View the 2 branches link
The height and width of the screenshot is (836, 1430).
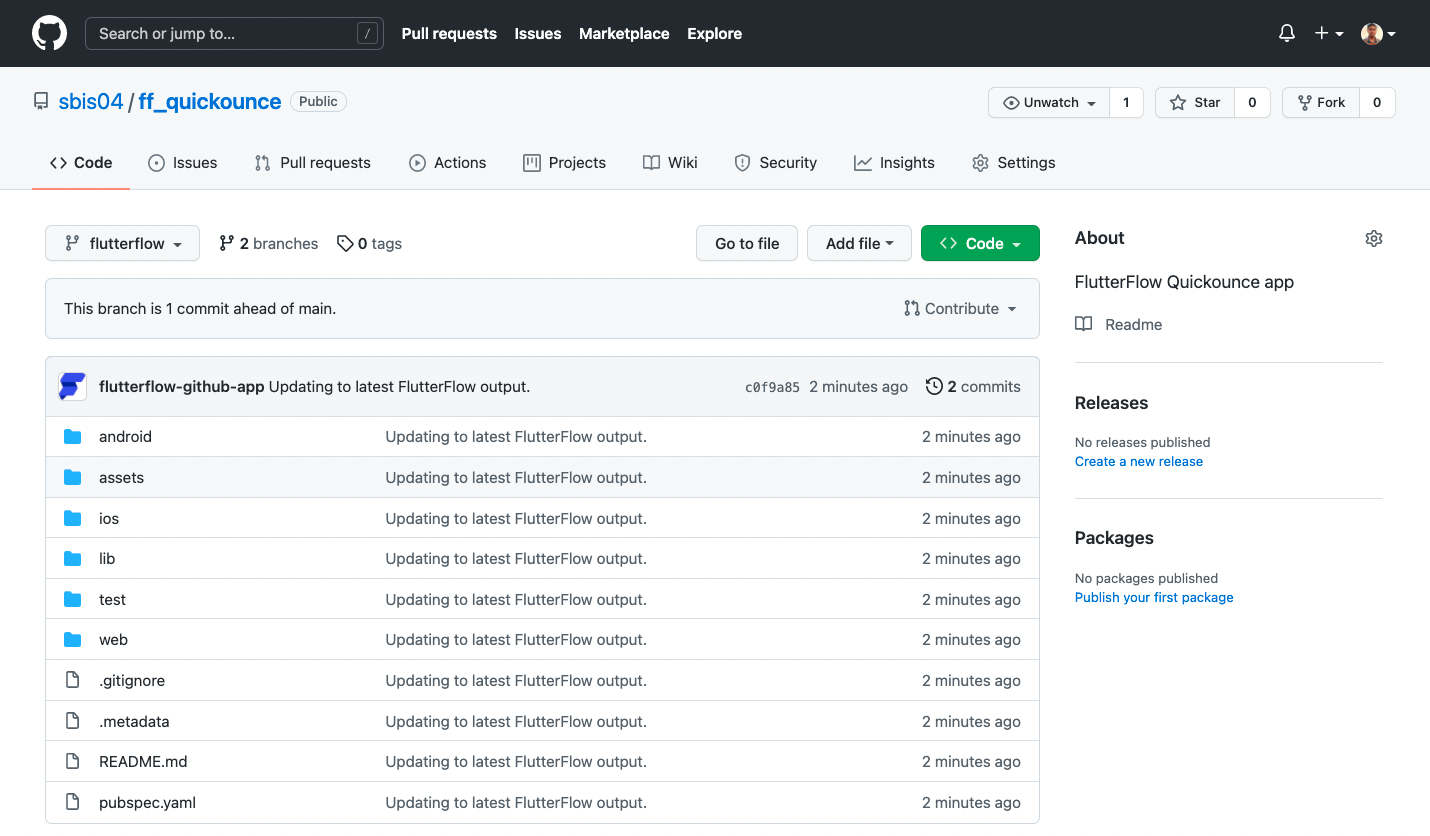(x=268, y=243)
